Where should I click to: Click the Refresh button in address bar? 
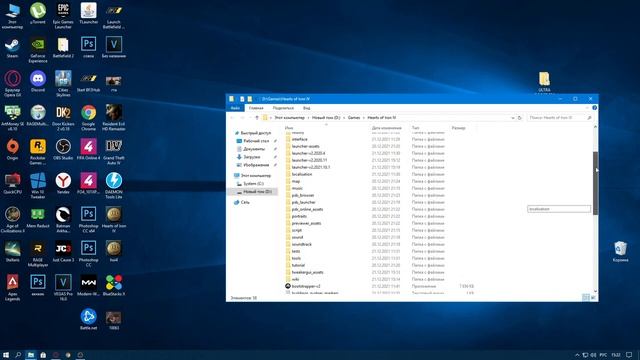click(520, 118)
